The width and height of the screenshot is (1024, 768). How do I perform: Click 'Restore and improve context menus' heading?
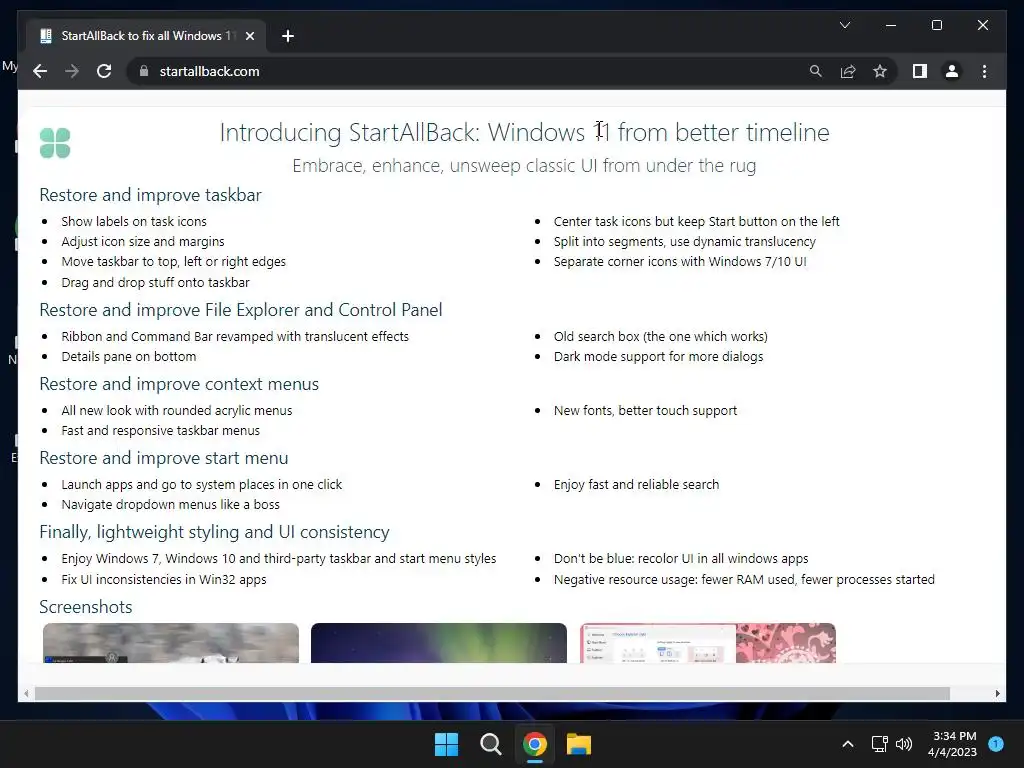coord(179,384)
